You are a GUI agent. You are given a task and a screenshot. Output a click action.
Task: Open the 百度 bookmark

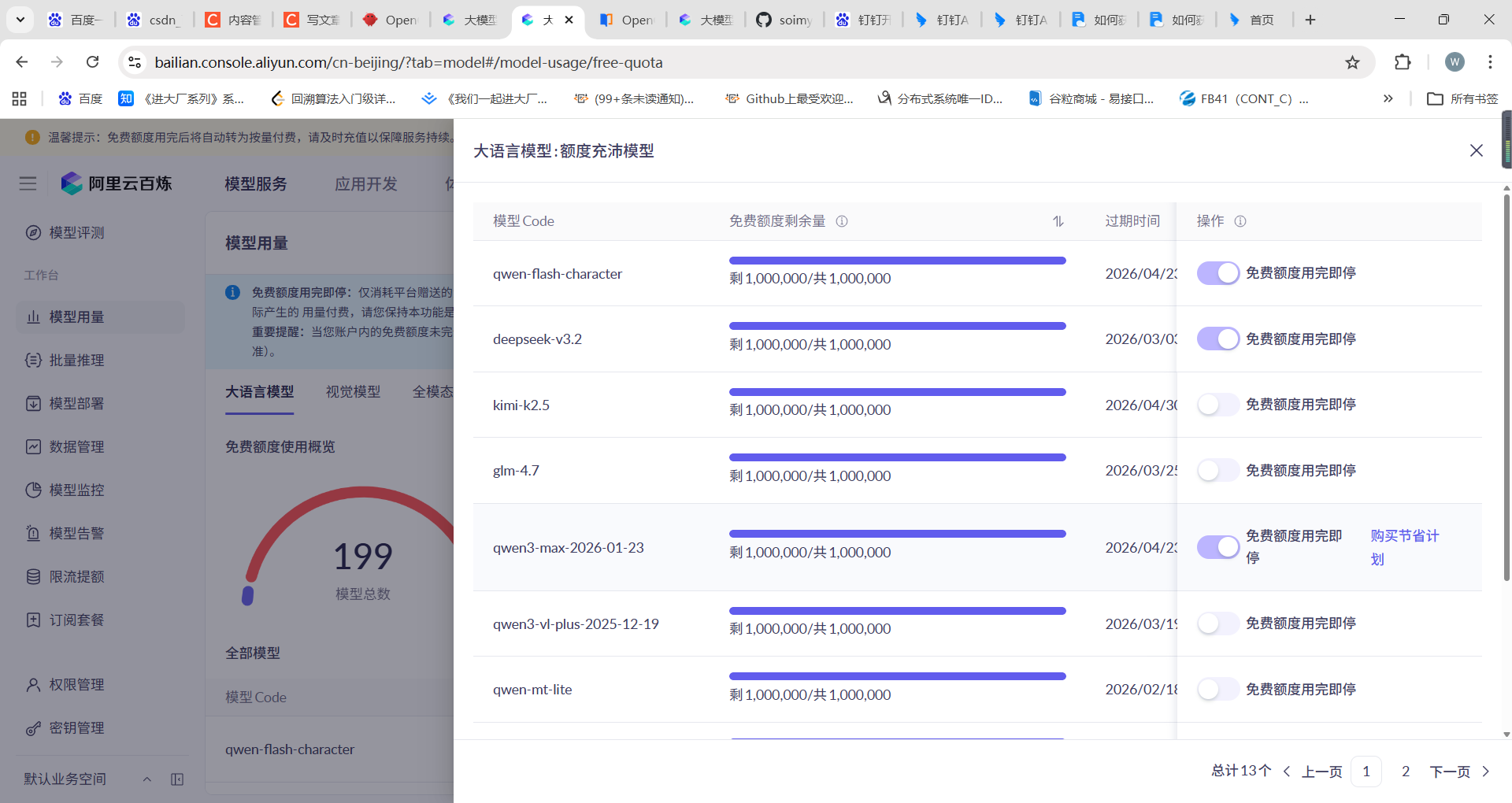click(80, 98)
